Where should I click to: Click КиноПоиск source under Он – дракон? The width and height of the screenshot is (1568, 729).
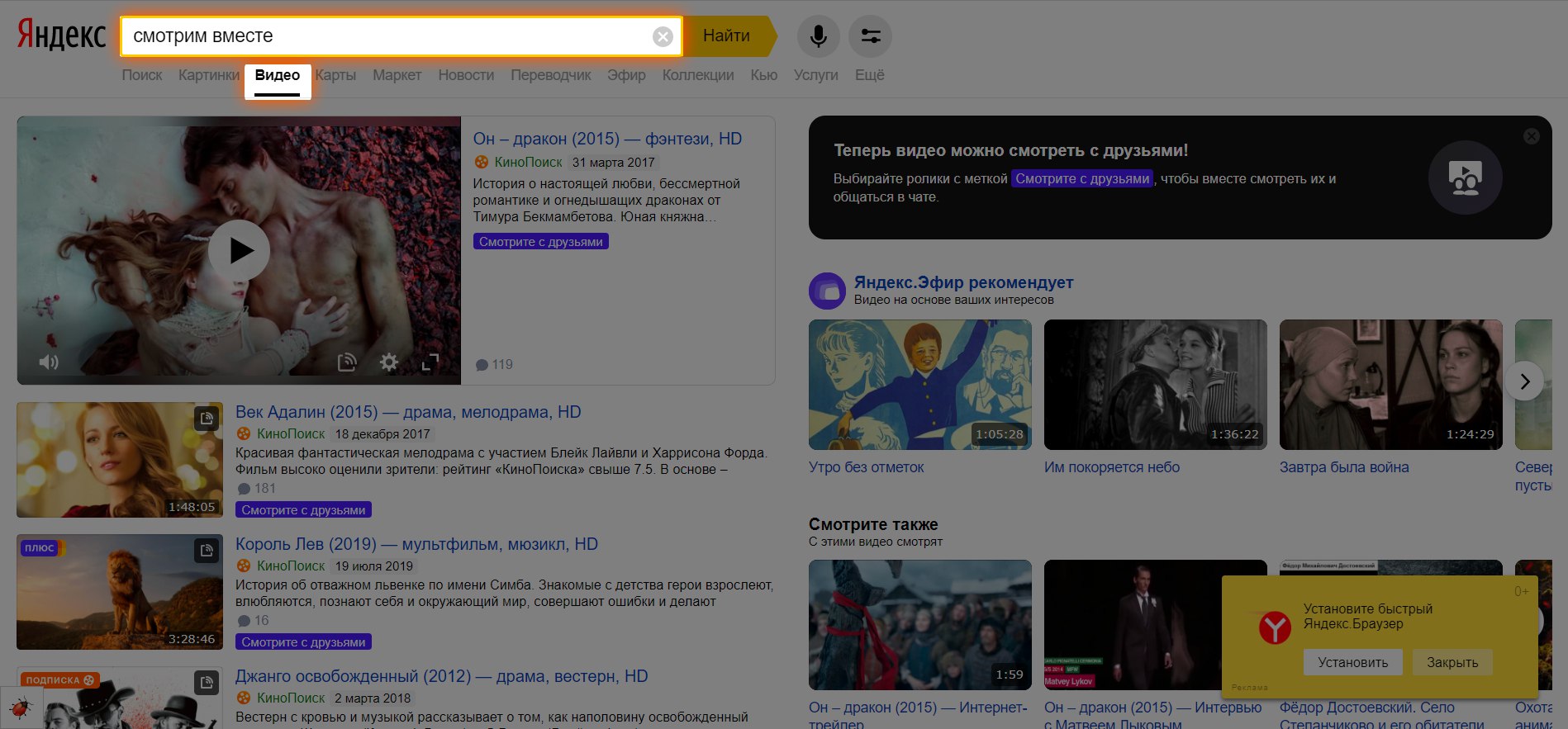coord(528,163)
